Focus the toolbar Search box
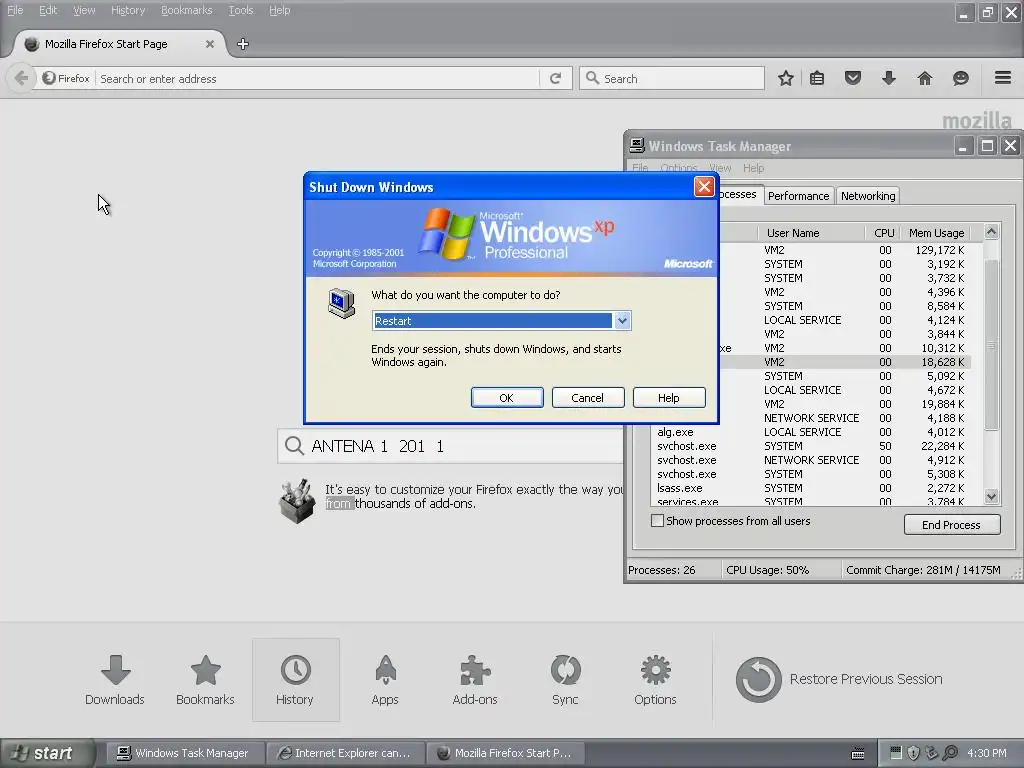1024x768 pixels. 672,78
